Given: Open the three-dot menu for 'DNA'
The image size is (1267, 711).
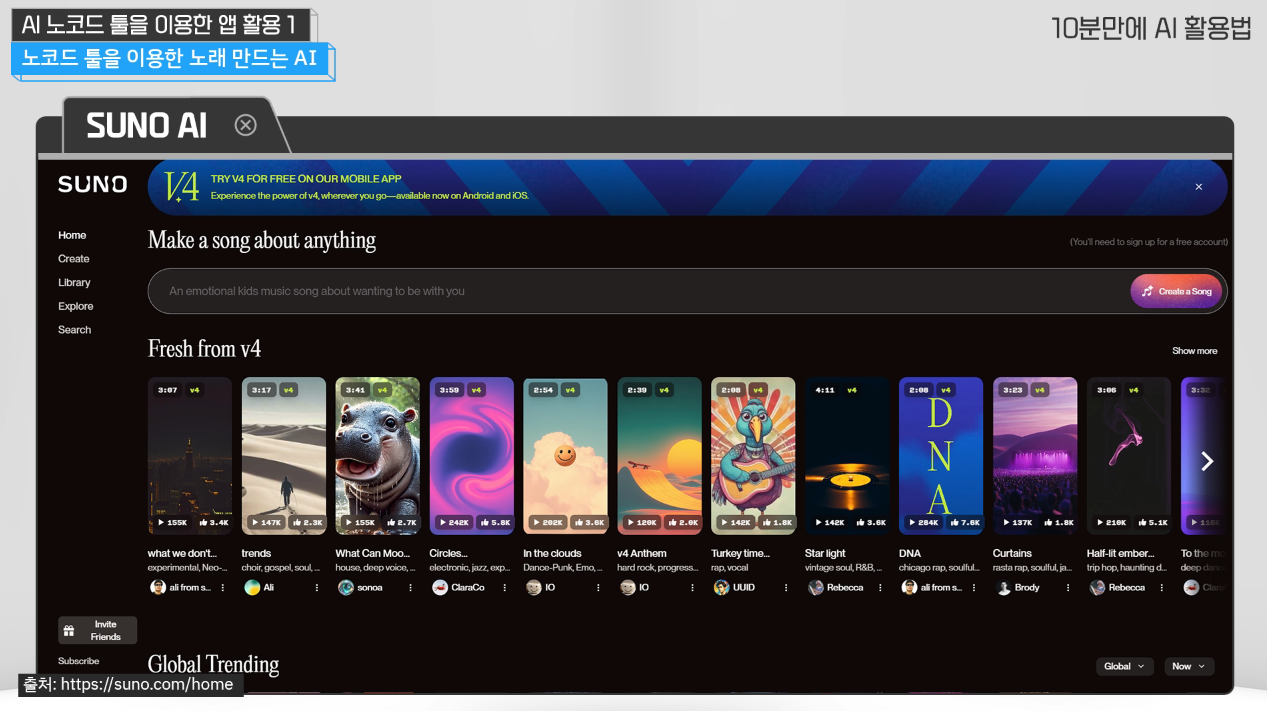Looking at the screenshot, I should pyautogui.click(x=974, y=588).
